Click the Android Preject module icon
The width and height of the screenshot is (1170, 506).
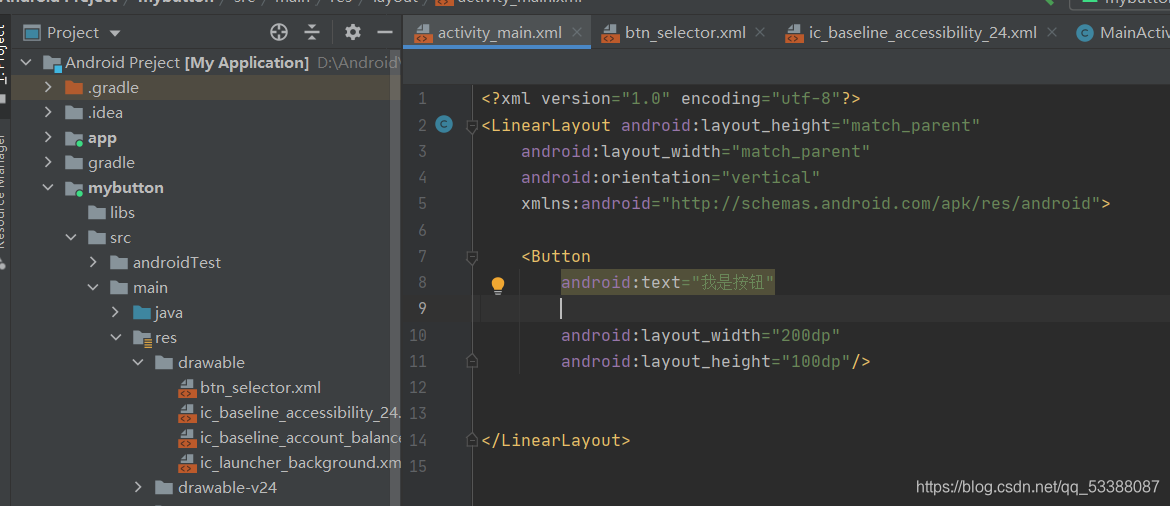52,63
